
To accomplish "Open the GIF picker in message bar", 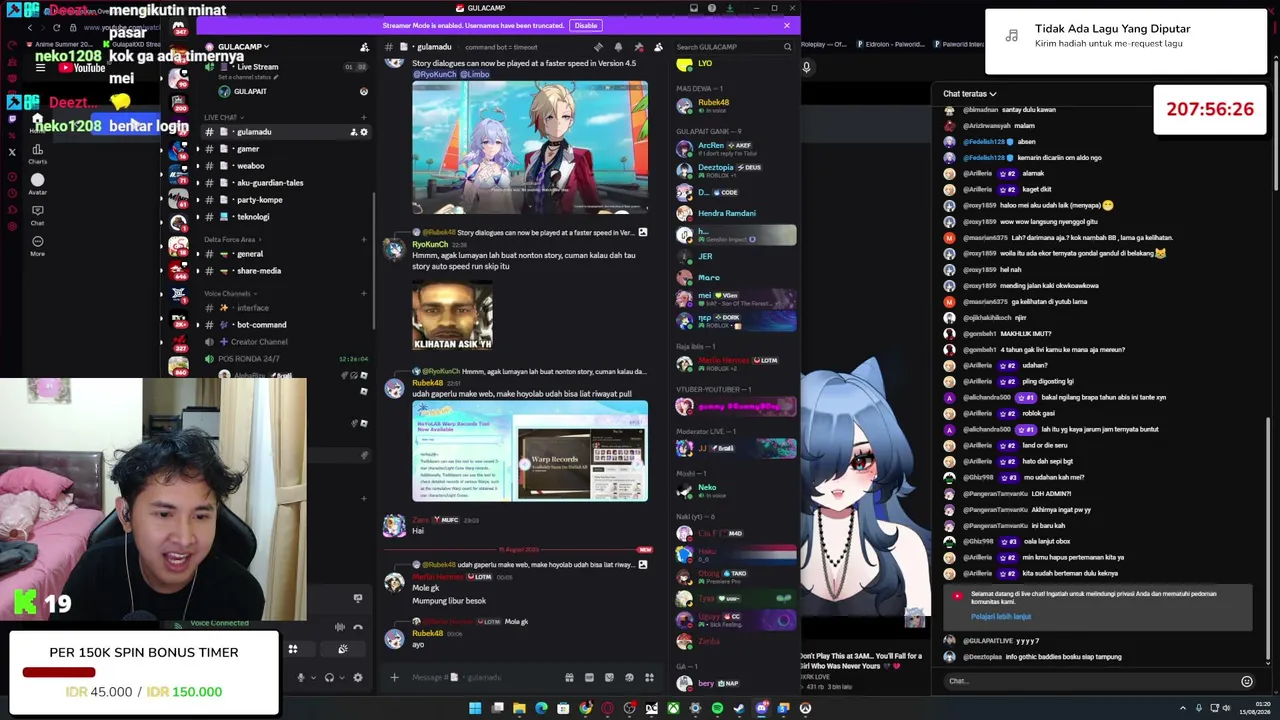I will click(589, 678).
